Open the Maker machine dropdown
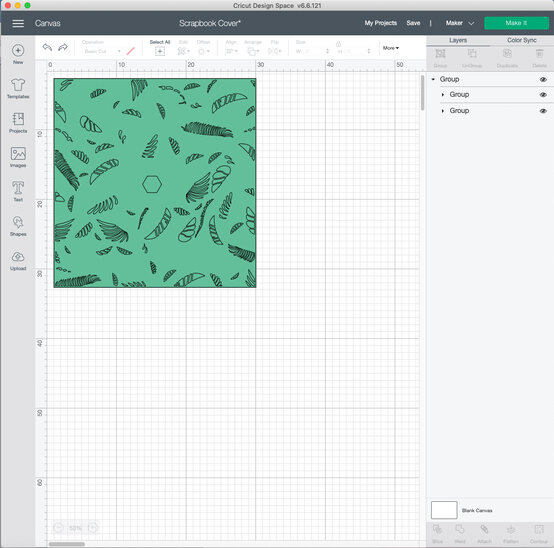 point(459,23)
